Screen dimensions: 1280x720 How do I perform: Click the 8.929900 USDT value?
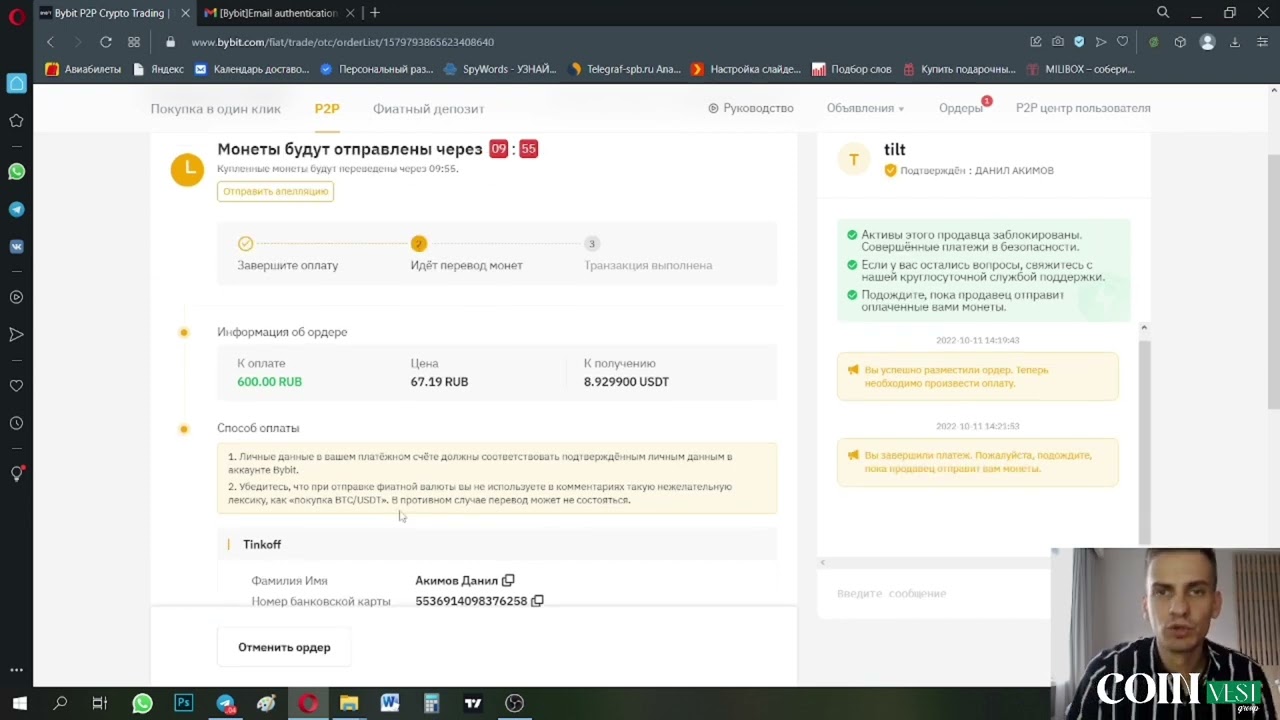pyautogui.click(x=626, y=382)
